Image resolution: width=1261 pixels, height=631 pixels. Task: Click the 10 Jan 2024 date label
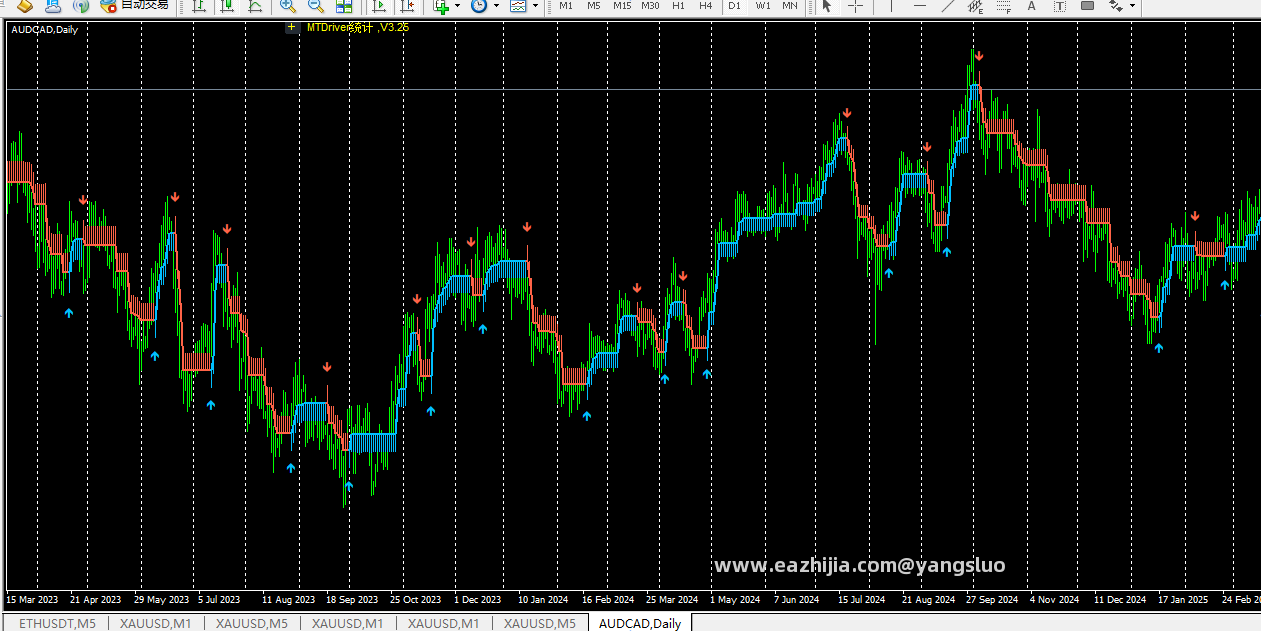point(543,600)
